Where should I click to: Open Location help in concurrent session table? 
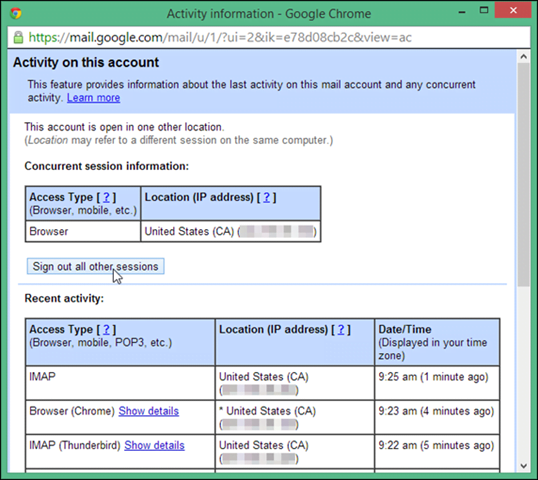(x=267, y=197)
